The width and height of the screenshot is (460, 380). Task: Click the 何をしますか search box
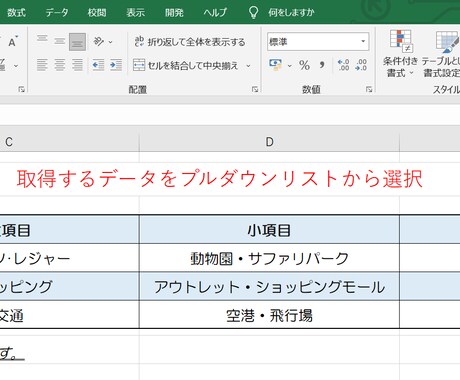(291, 13)
